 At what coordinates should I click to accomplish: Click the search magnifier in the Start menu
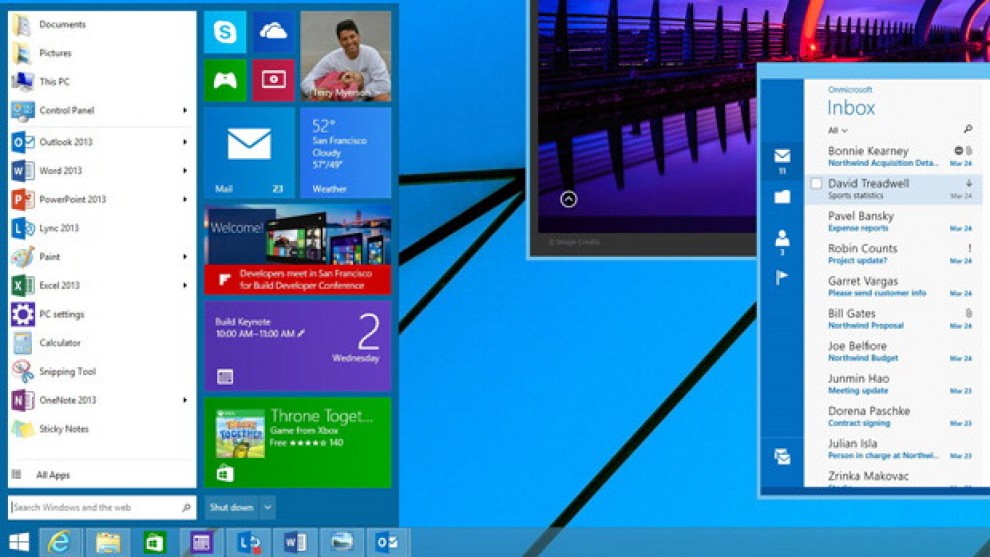point(186,507)
